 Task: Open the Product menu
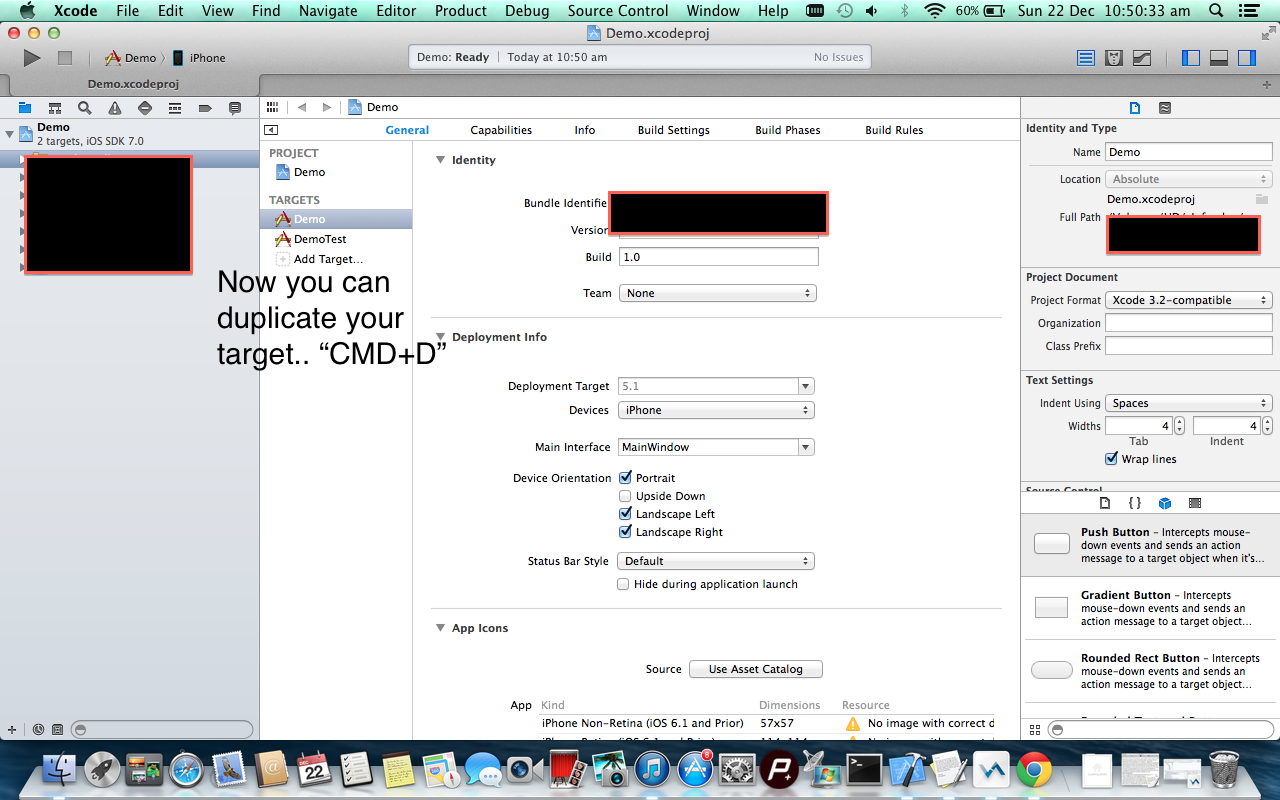click(x=461, y=11)
